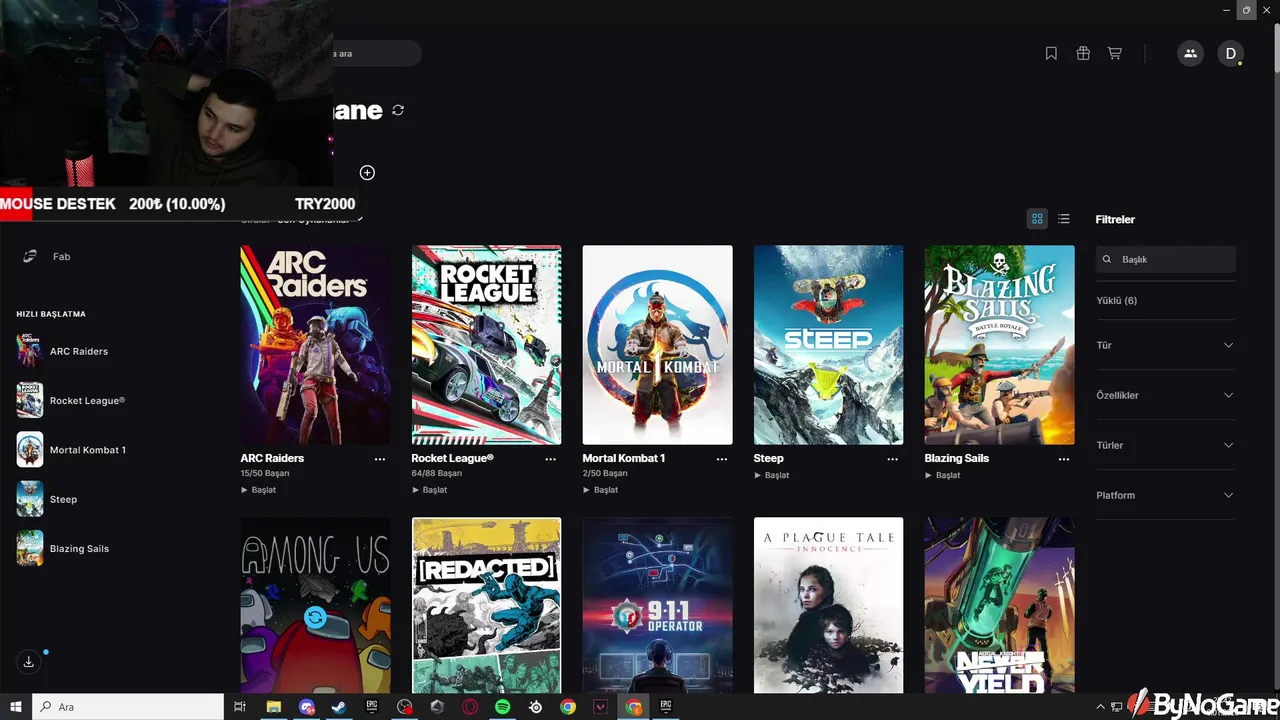The height and width of the screenshot is (720, 1280).
Task: Open the Blazing Sails cover art
Action: pos(999,345)
